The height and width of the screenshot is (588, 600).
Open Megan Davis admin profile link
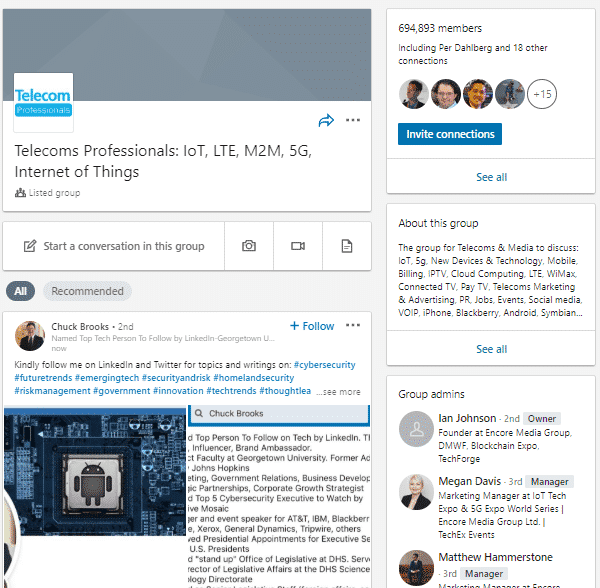pos(470,481)
